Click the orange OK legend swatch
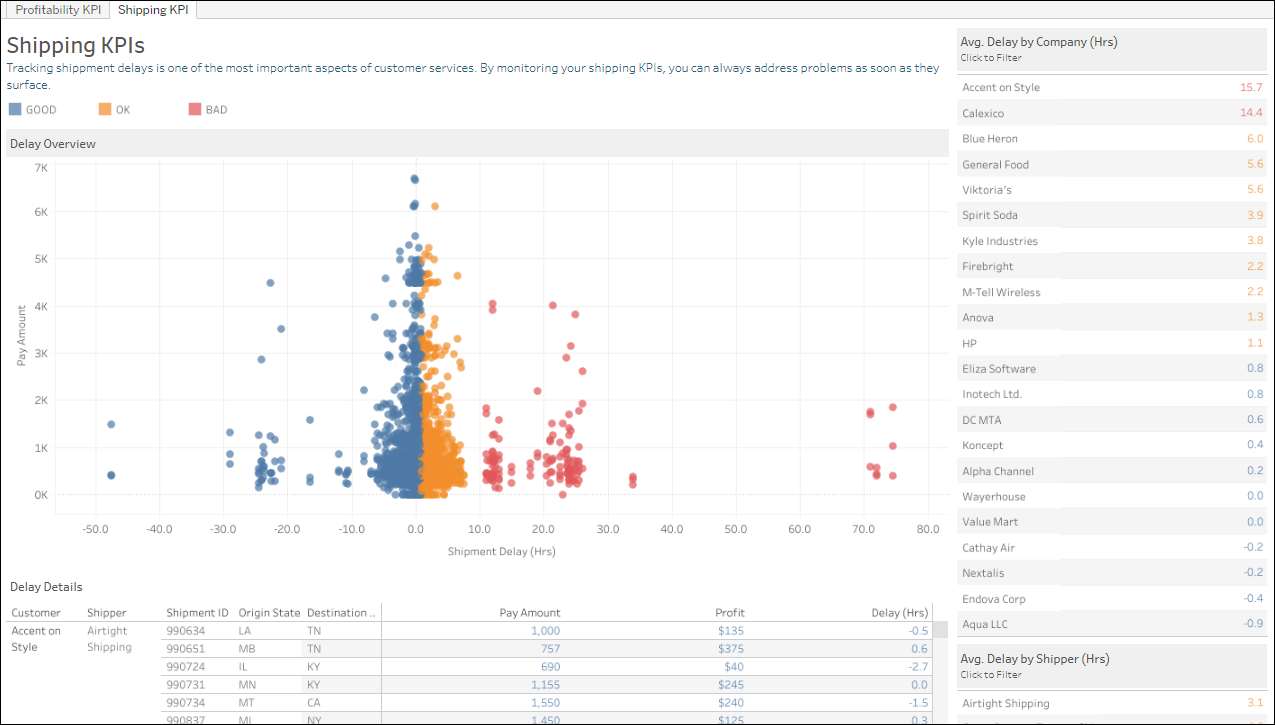The height and width of the screenshot is (725, 1275). coord(105,110)
